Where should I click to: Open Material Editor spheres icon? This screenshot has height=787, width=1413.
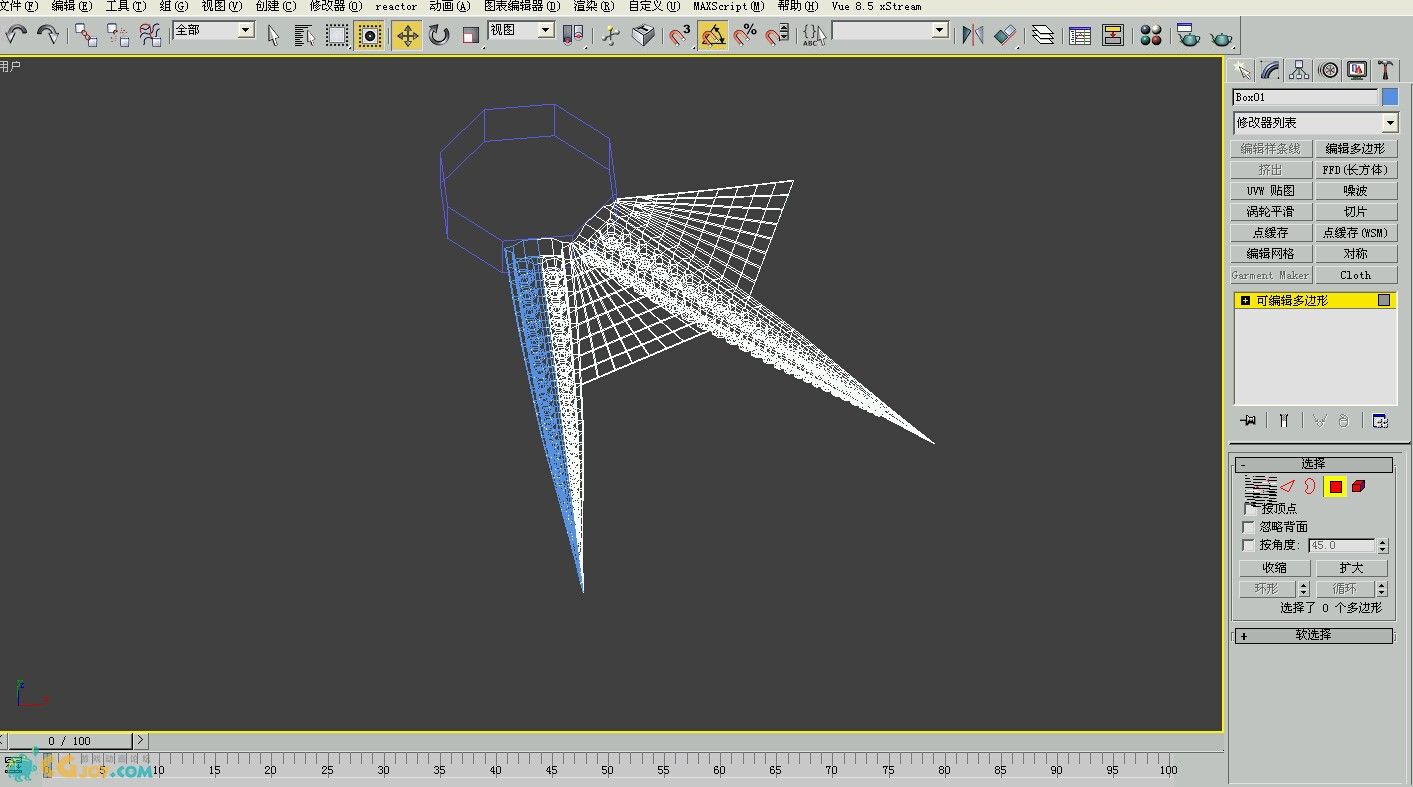tap(1151, 35)
